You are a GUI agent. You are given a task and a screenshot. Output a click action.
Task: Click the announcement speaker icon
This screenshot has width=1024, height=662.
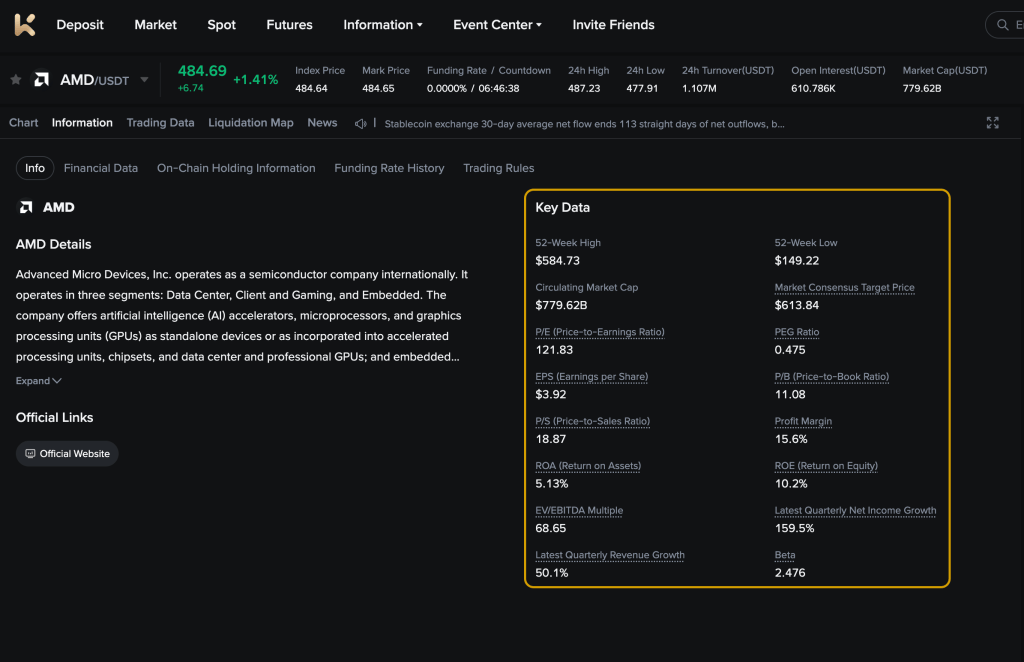[x=360, y=123]
